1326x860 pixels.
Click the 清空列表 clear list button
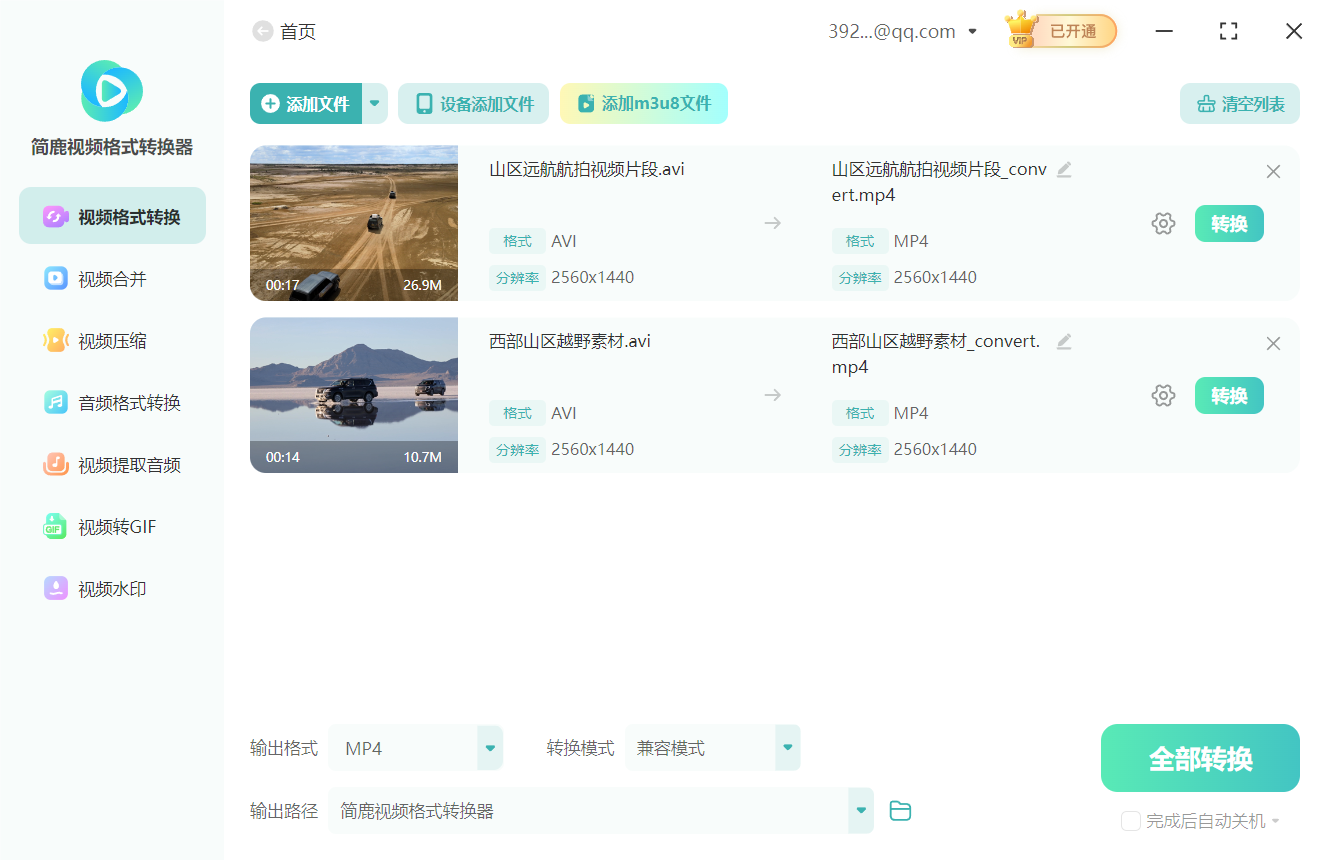tap(1239, 103)
